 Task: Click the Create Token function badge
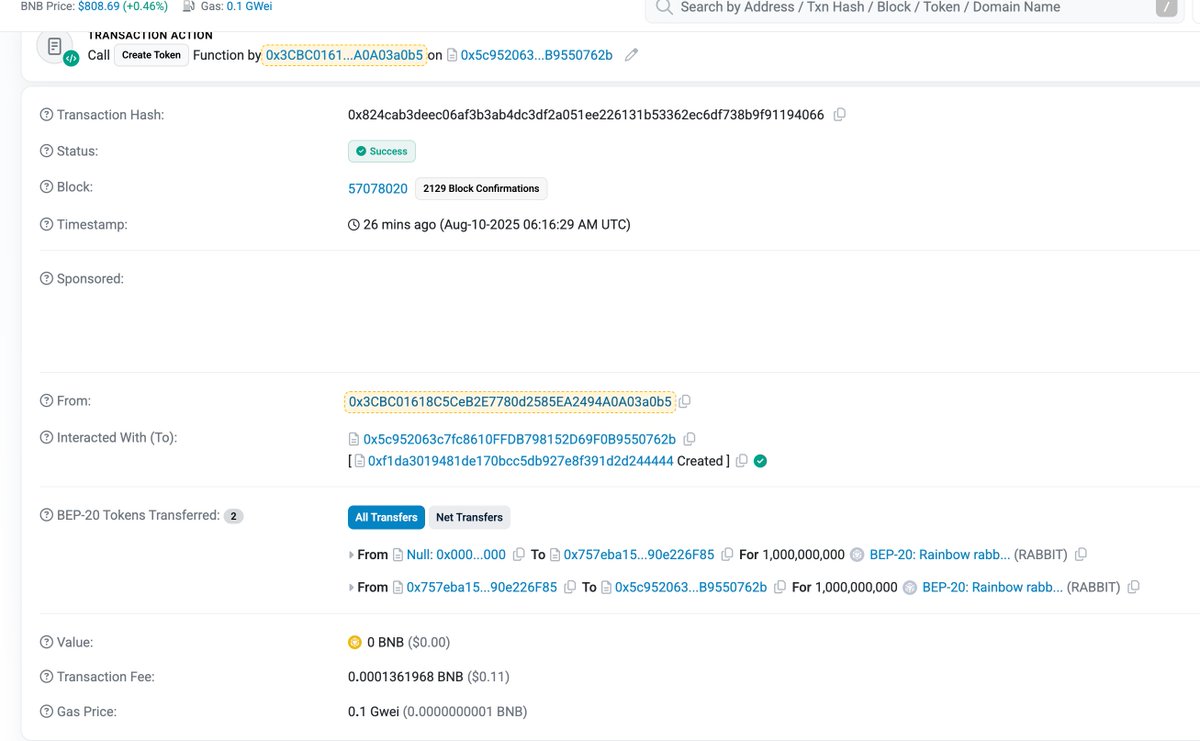152,55
